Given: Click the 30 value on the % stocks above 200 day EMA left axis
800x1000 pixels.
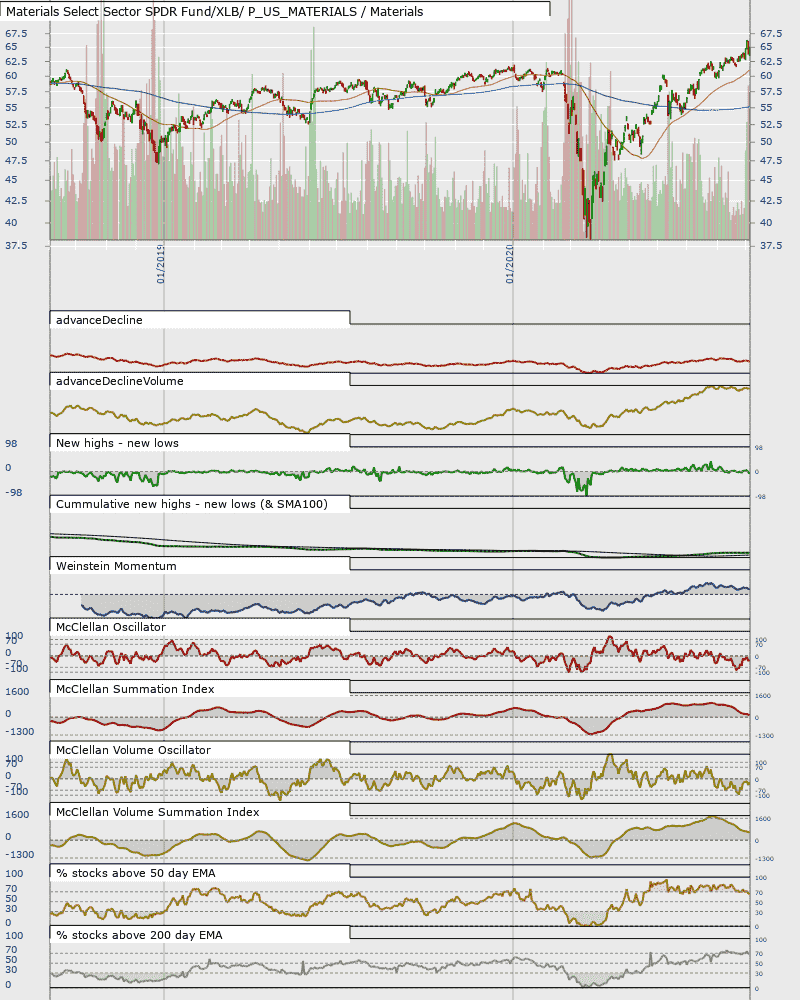Looking at the screenshot, I should (x=11, y=970).
